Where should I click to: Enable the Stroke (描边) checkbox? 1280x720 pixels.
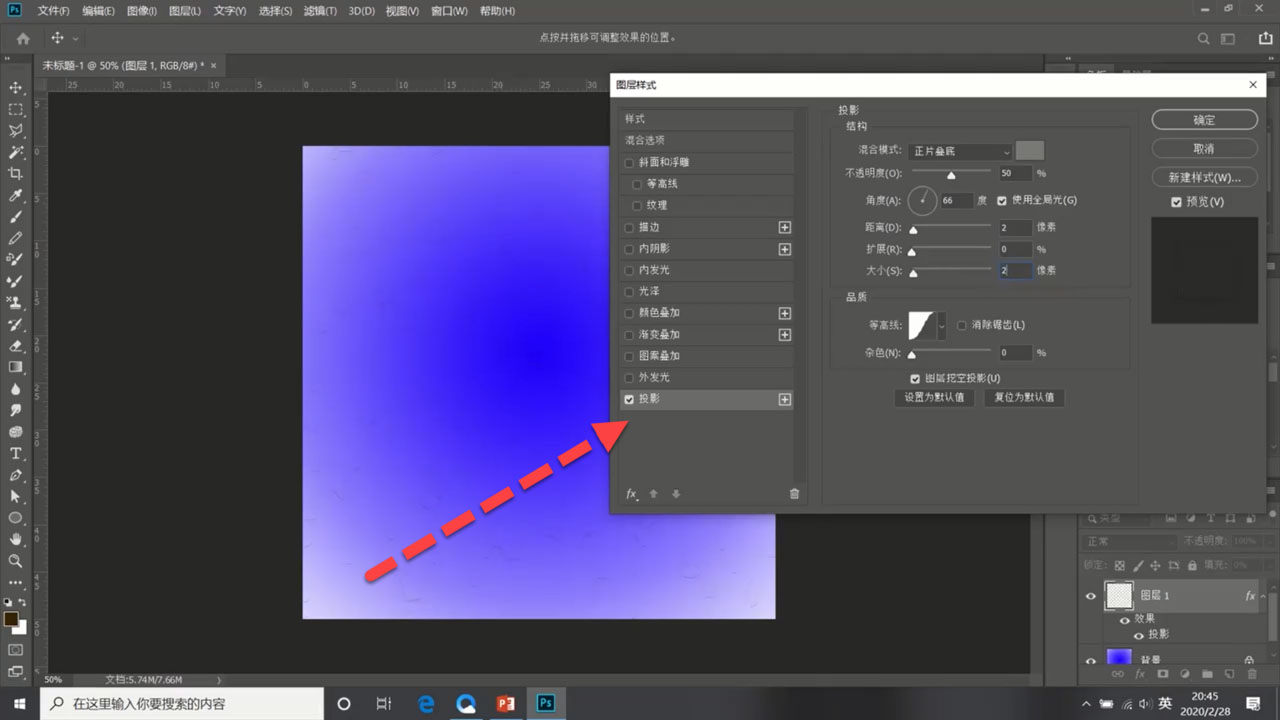coord(629,227)
